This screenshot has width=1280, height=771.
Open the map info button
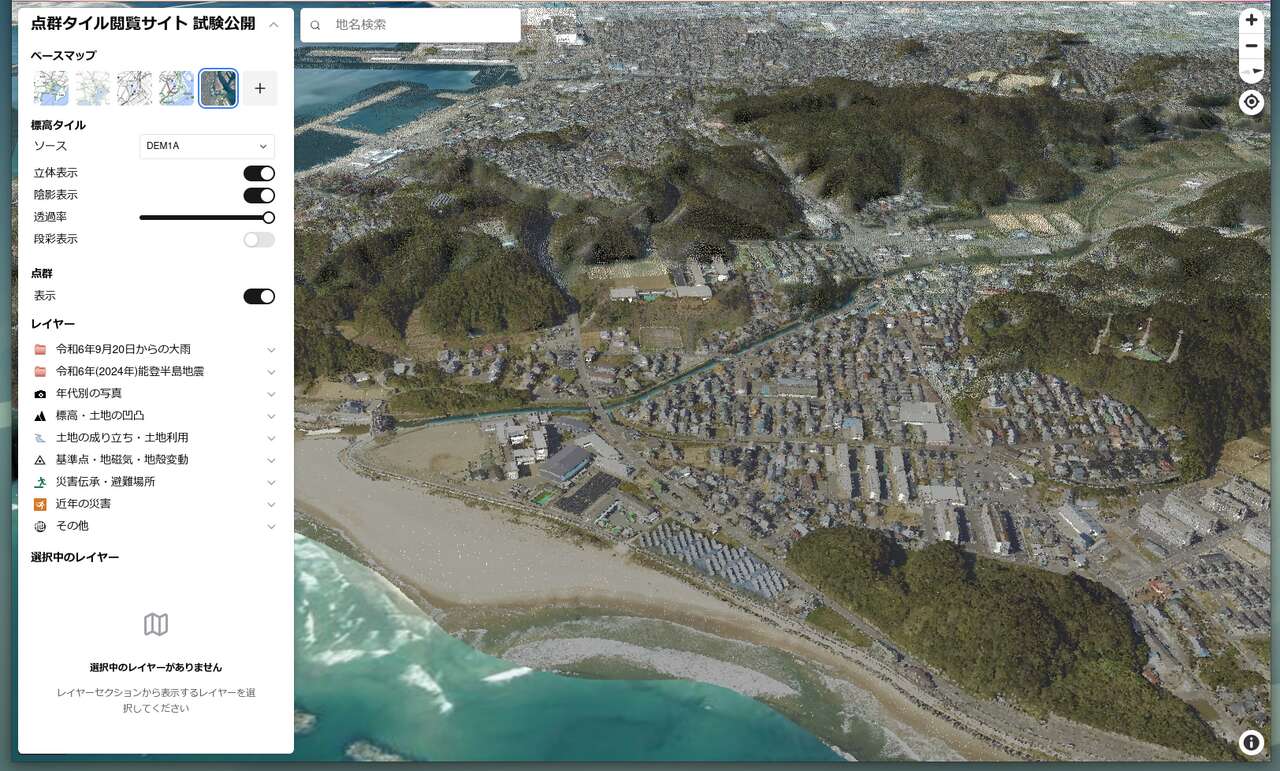[1251, 742]
